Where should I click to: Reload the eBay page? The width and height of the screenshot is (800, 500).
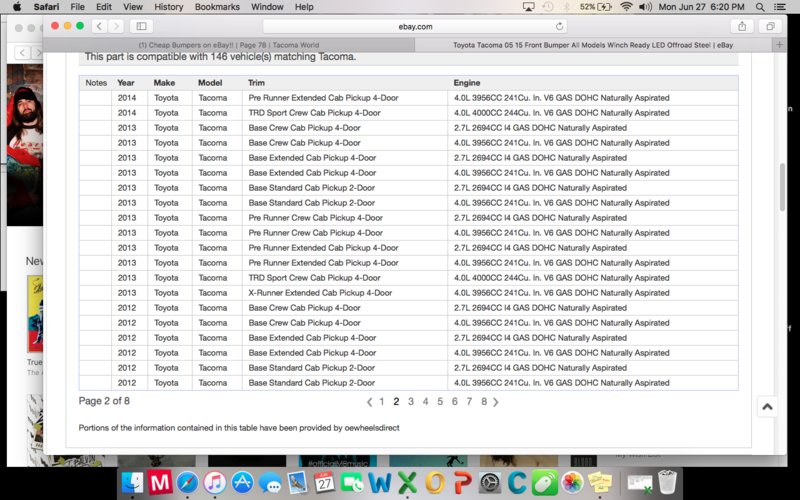tap(559, 26)
